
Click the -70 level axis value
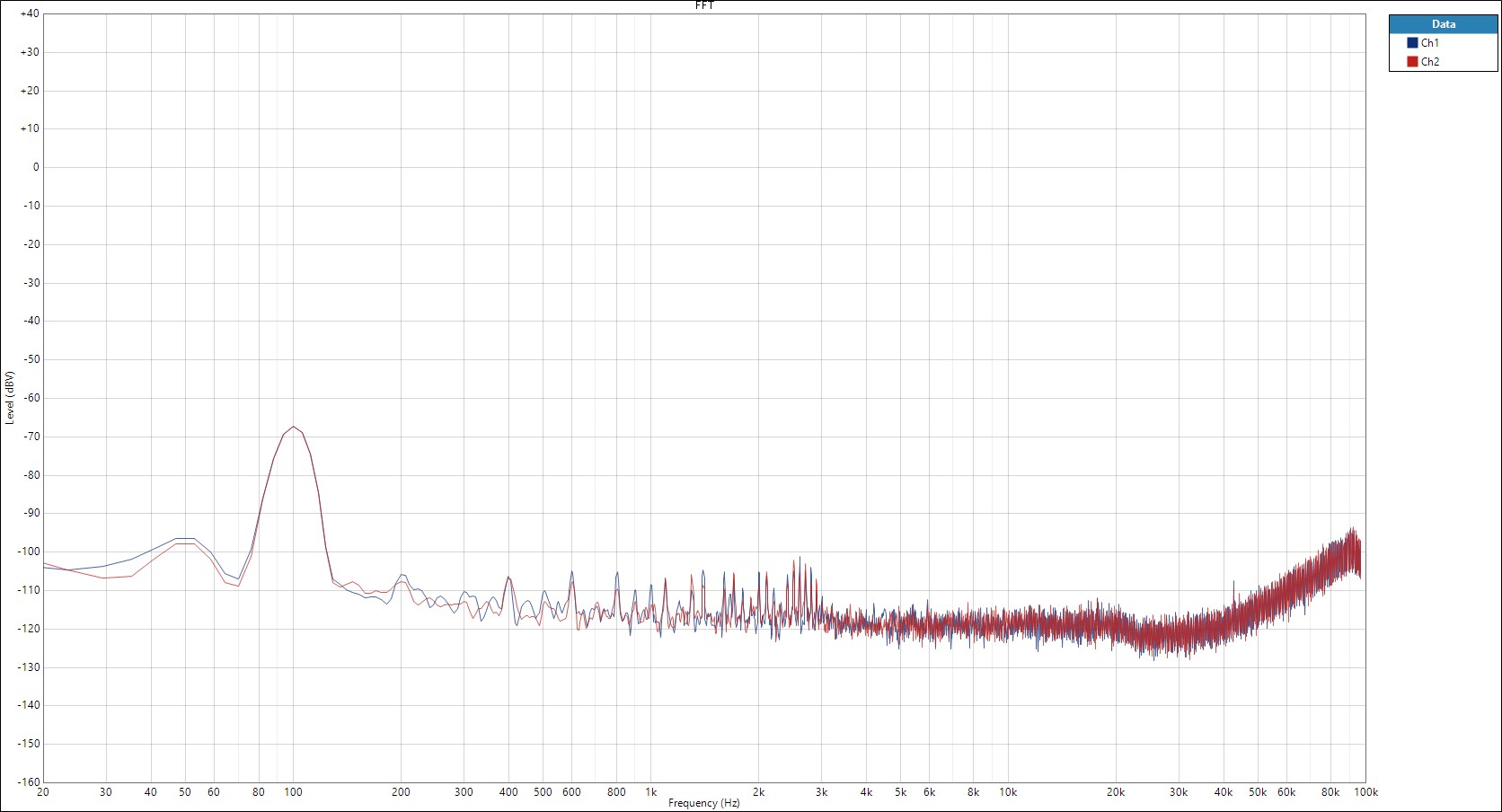click(31, 437)
